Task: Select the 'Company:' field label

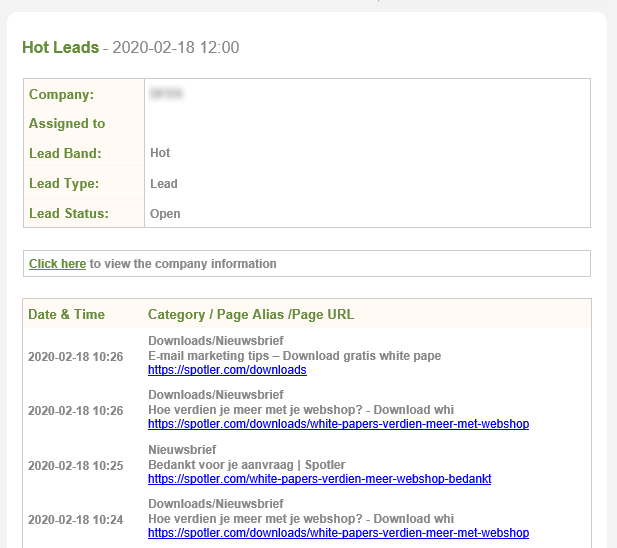Action: tap(61, 95)
